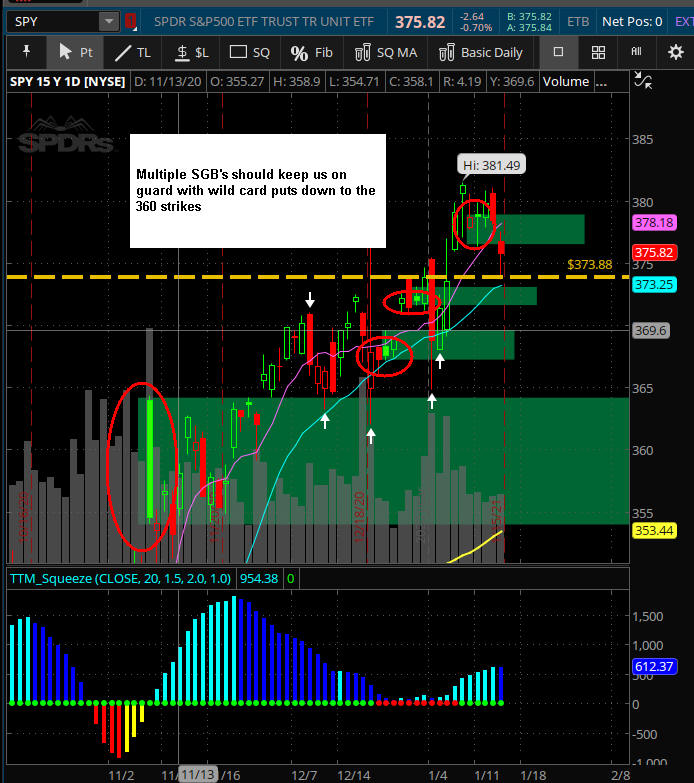Open the SPY symbol dropdown arrow
This screenshot has height=783, width=694.
pos(108,21)
